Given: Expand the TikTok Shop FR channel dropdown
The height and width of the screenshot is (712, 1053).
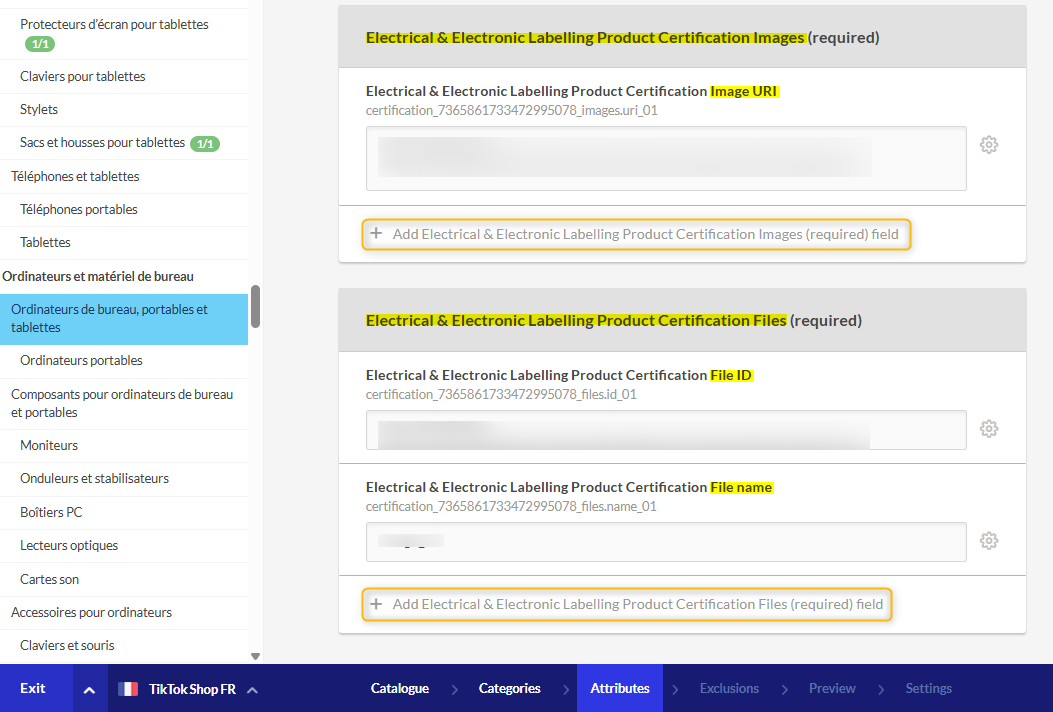Looking at the screenshot, I should coord(252,689).
